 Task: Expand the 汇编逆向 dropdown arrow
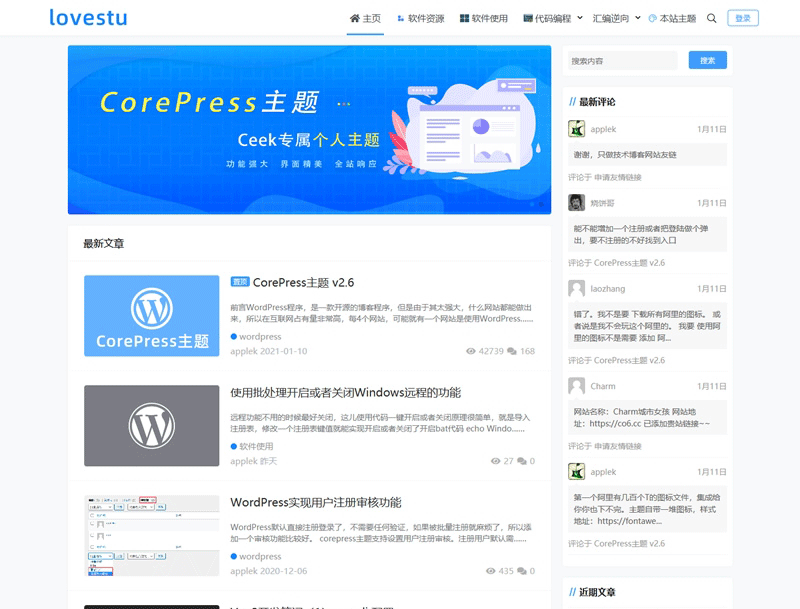click(x=638, y=18)
